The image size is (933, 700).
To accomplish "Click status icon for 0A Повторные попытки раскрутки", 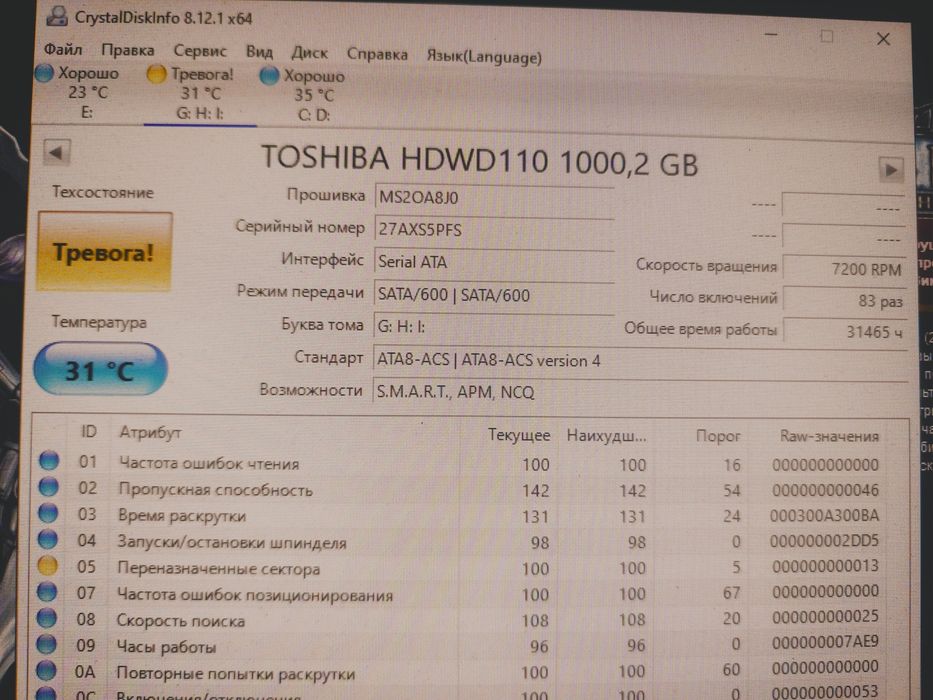I will [x=46, y=670].
